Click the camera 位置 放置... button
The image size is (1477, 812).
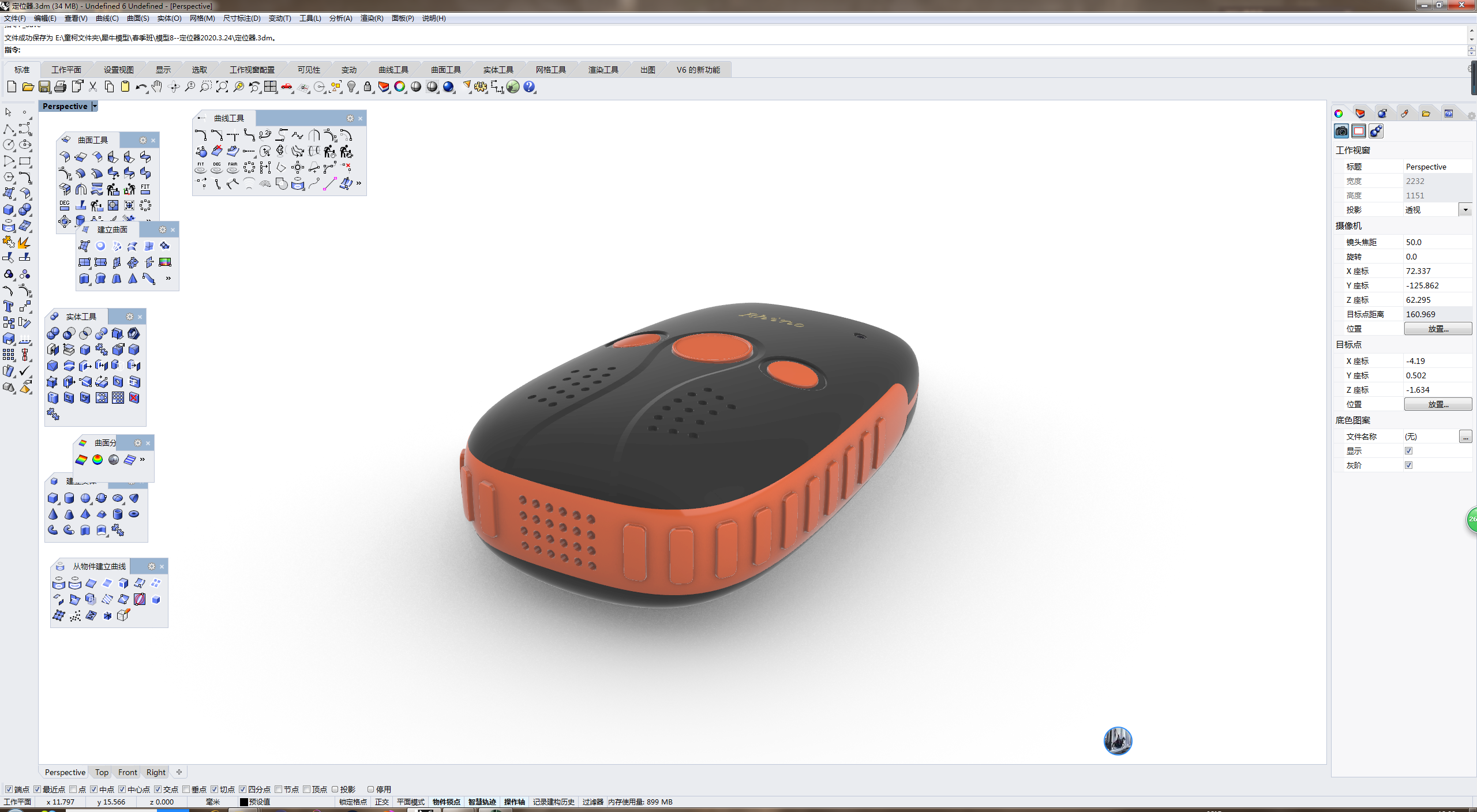(x=1437, y=329)
